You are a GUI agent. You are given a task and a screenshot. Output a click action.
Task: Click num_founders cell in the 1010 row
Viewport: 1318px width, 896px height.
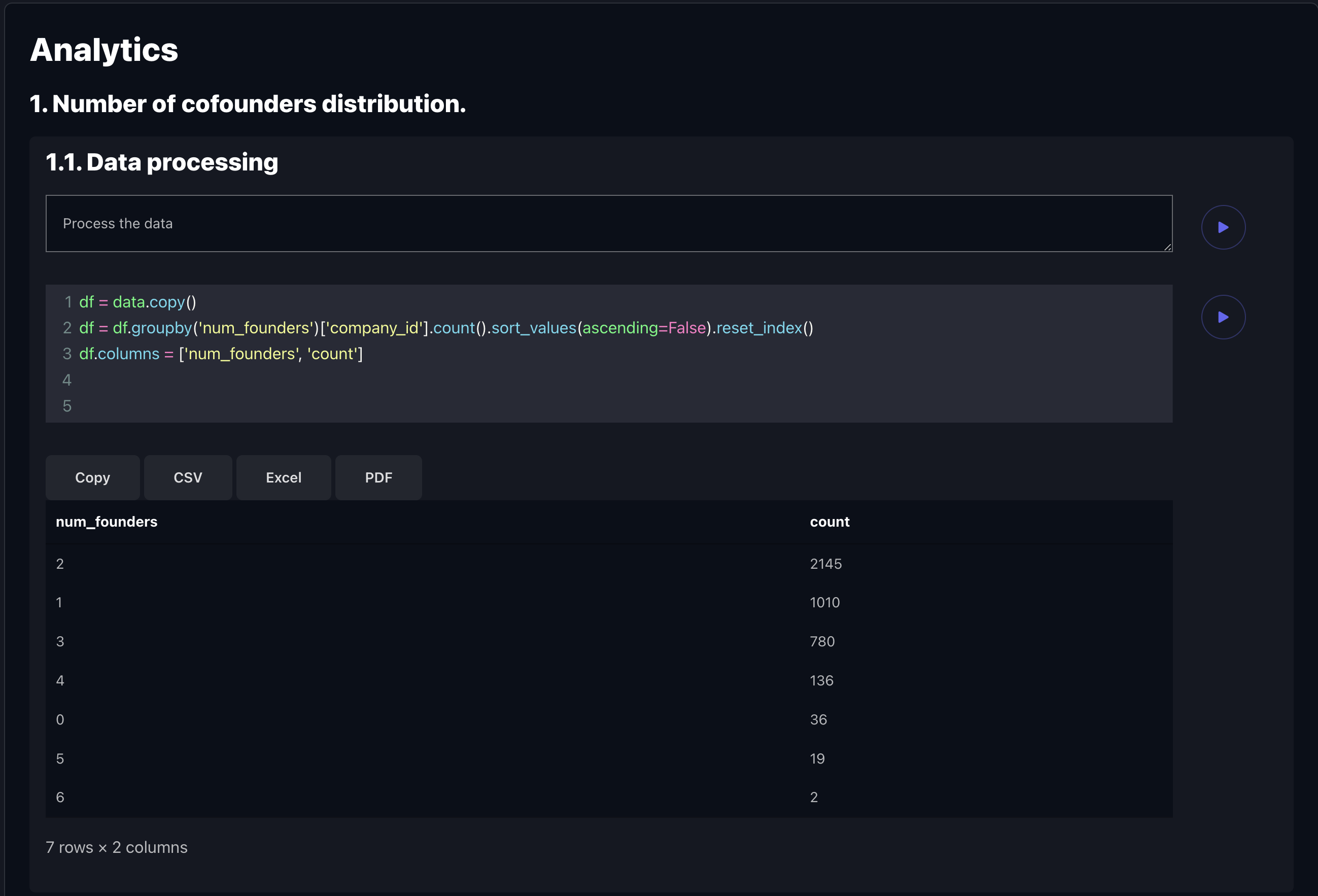[x=59, y=602]
